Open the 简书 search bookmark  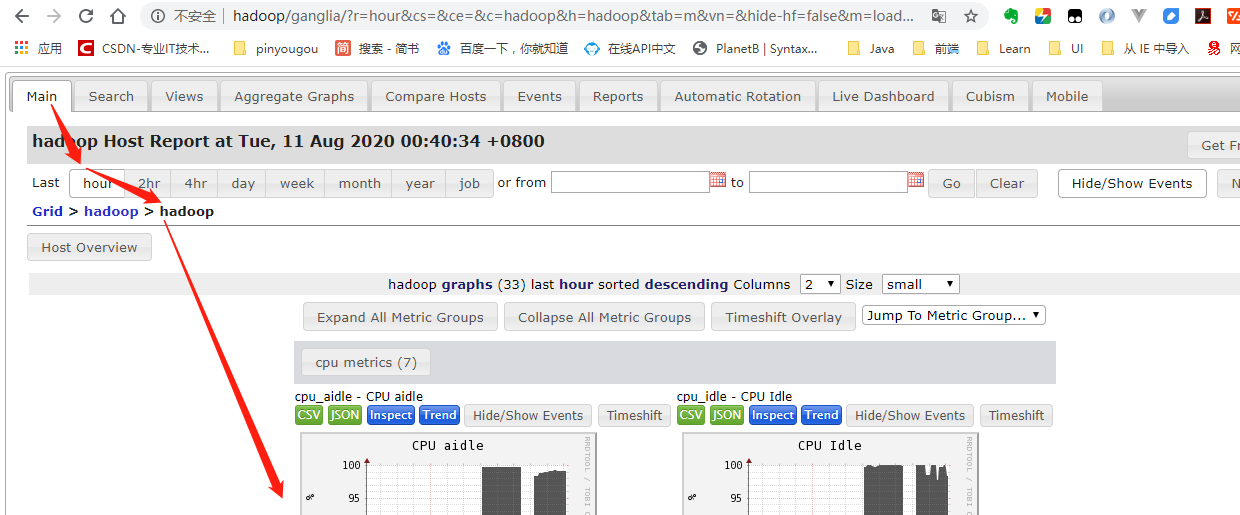point(377,48)
